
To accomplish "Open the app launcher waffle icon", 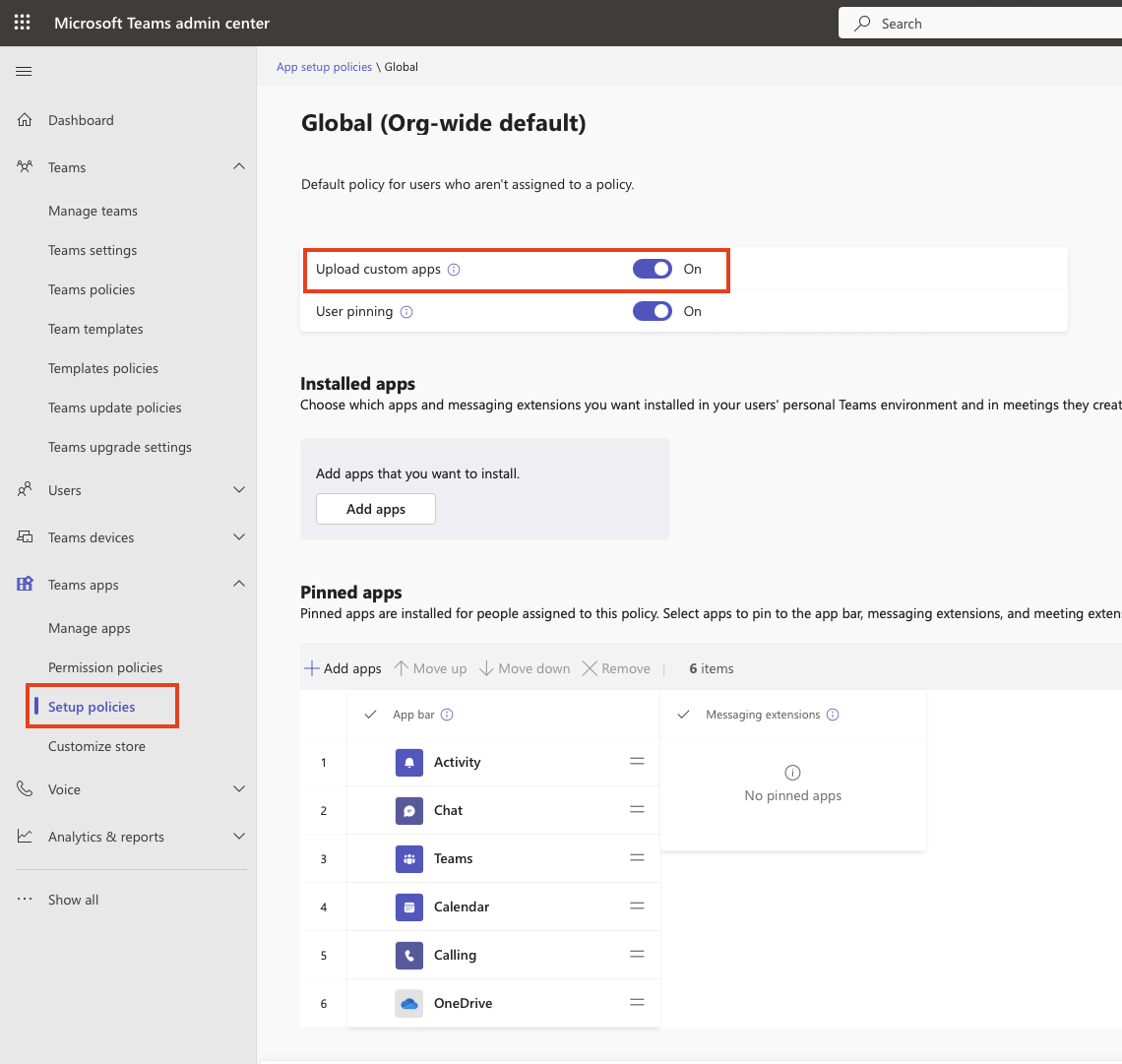I will pyautogui.click(x=23, y=23).
